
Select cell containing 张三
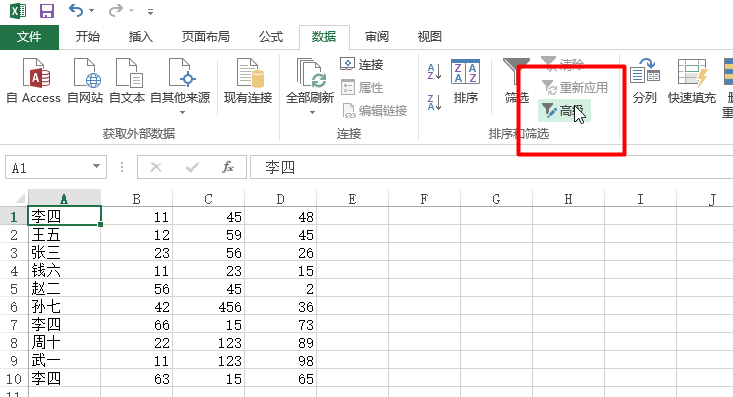click(65, 253)
